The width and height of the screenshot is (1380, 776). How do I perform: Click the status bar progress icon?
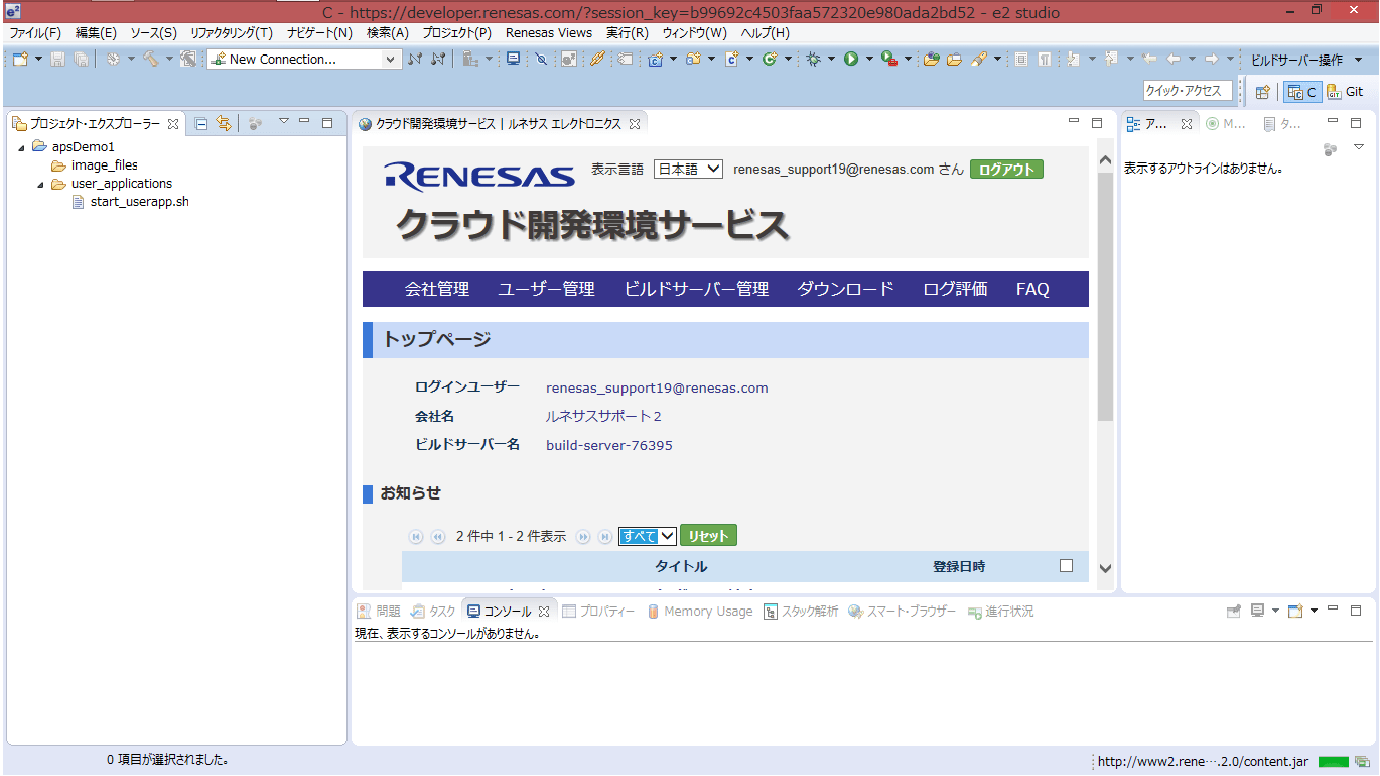[1361, 762]
